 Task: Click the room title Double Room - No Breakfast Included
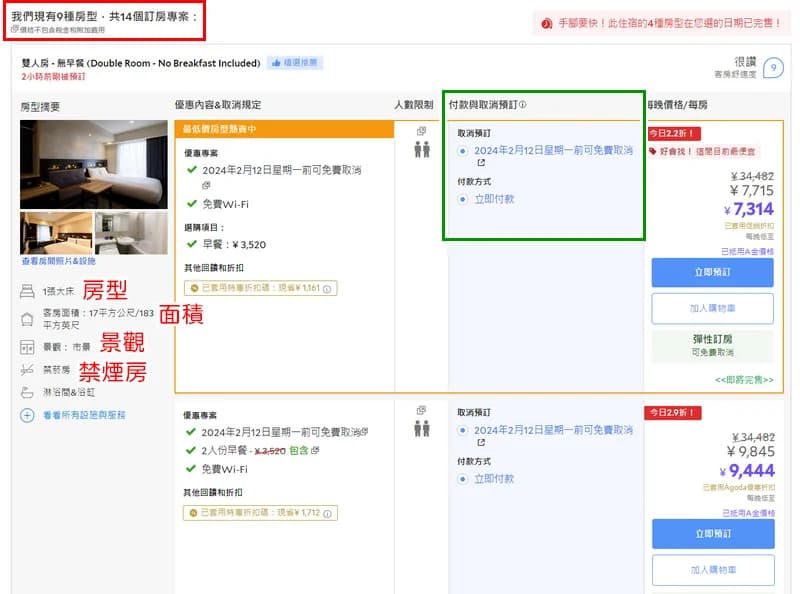141,63
